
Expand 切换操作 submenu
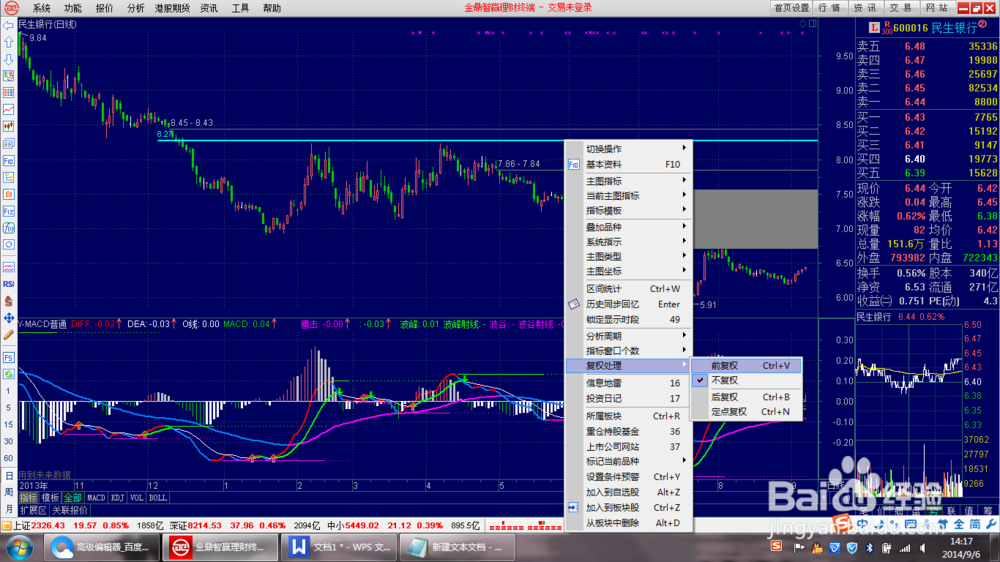[628, 149]
